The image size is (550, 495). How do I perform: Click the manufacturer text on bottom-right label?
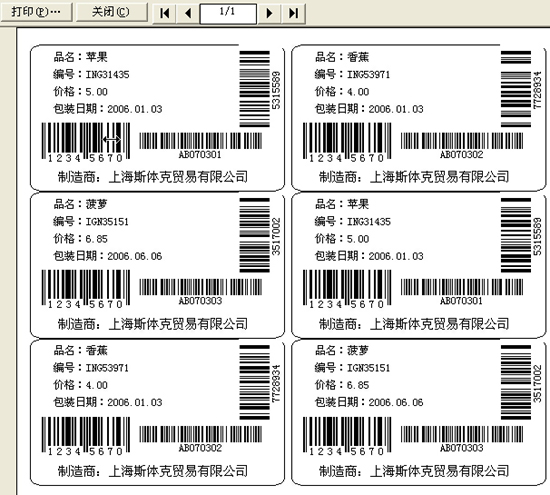(414, 470)
